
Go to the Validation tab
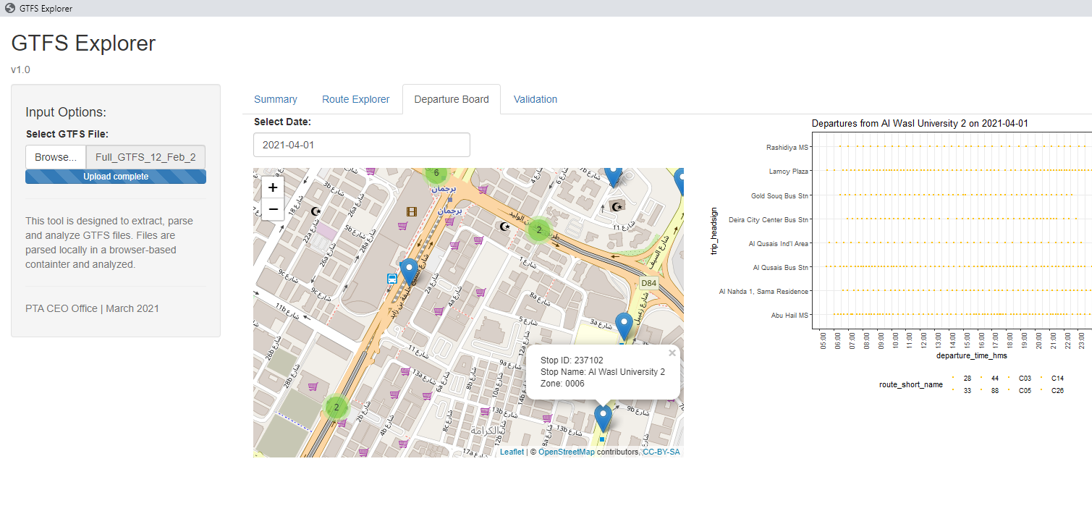[x=535, y=99]
